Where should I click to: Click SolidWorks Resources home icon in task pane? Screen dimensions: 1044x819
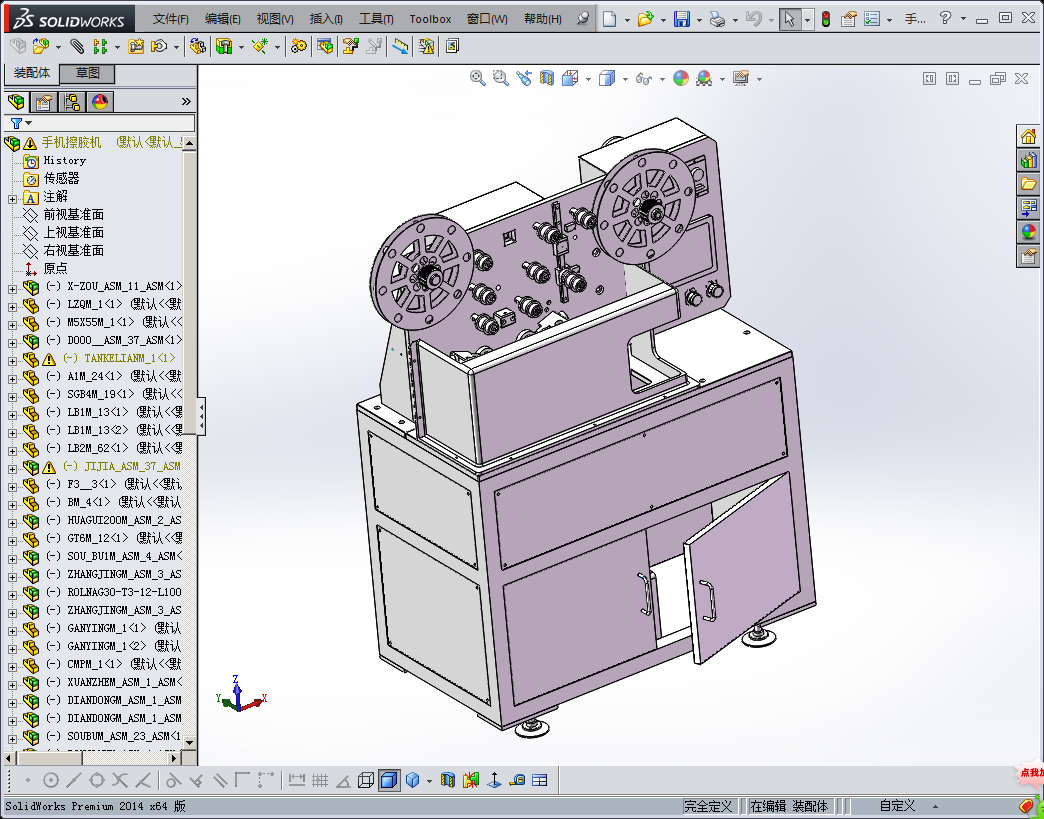point(1028,136)
